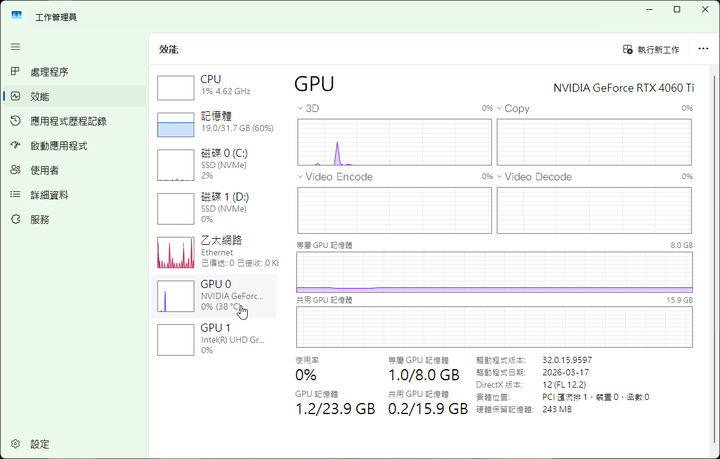Image resolution: width=720 pixels, height=459 pixels.
Task: Click the right-side vertical scrollbar
Action: (x=714, y=257)
